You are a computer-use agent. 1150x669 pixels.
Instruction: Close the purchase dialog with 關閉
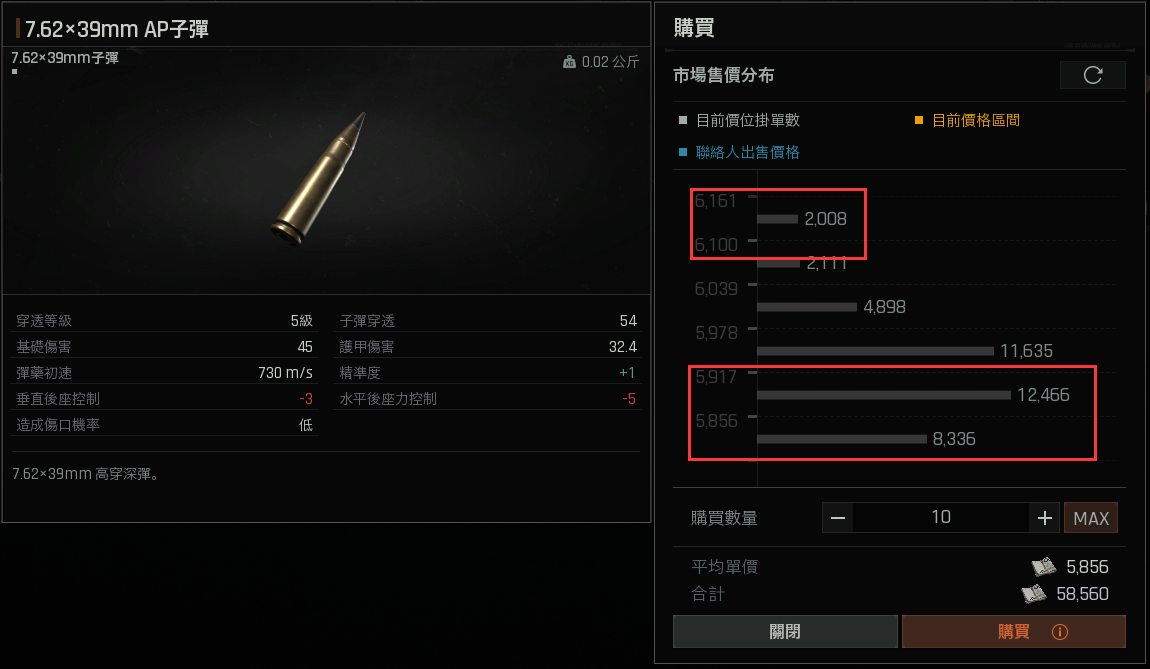coord(785,632)
